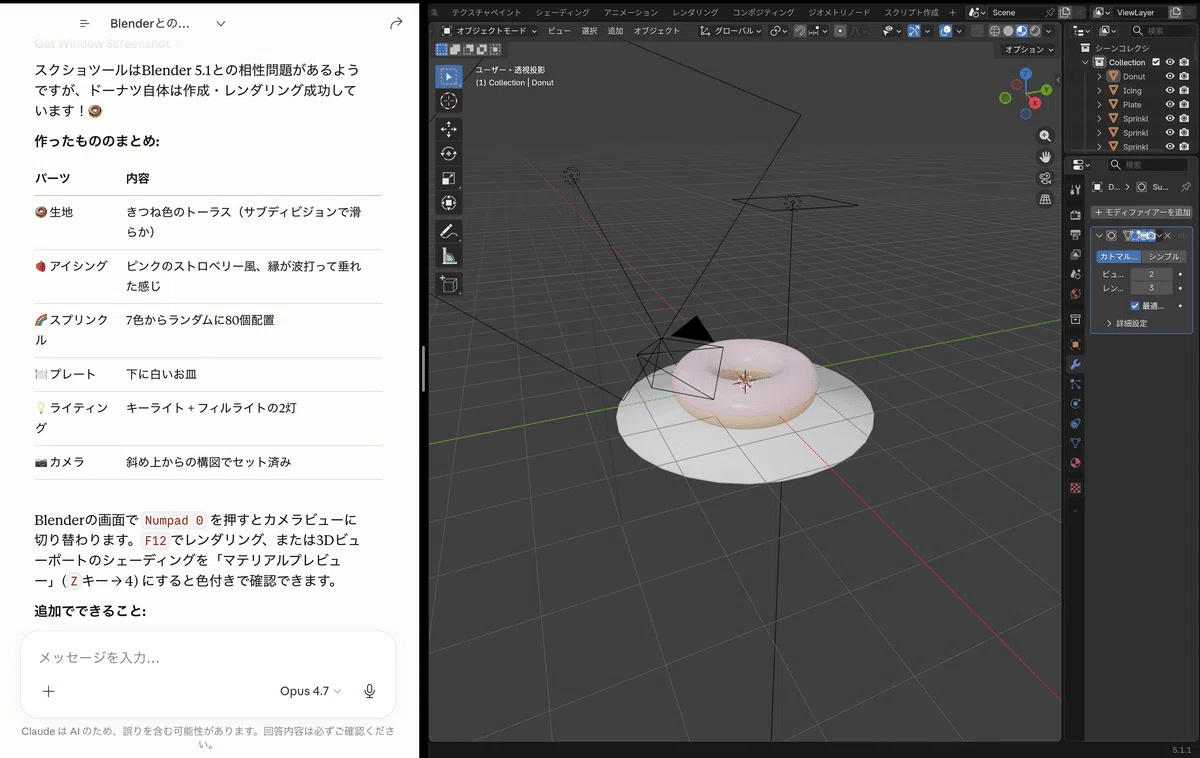
Task: Open the World properties tab
Action: [x=1076, y=294]
